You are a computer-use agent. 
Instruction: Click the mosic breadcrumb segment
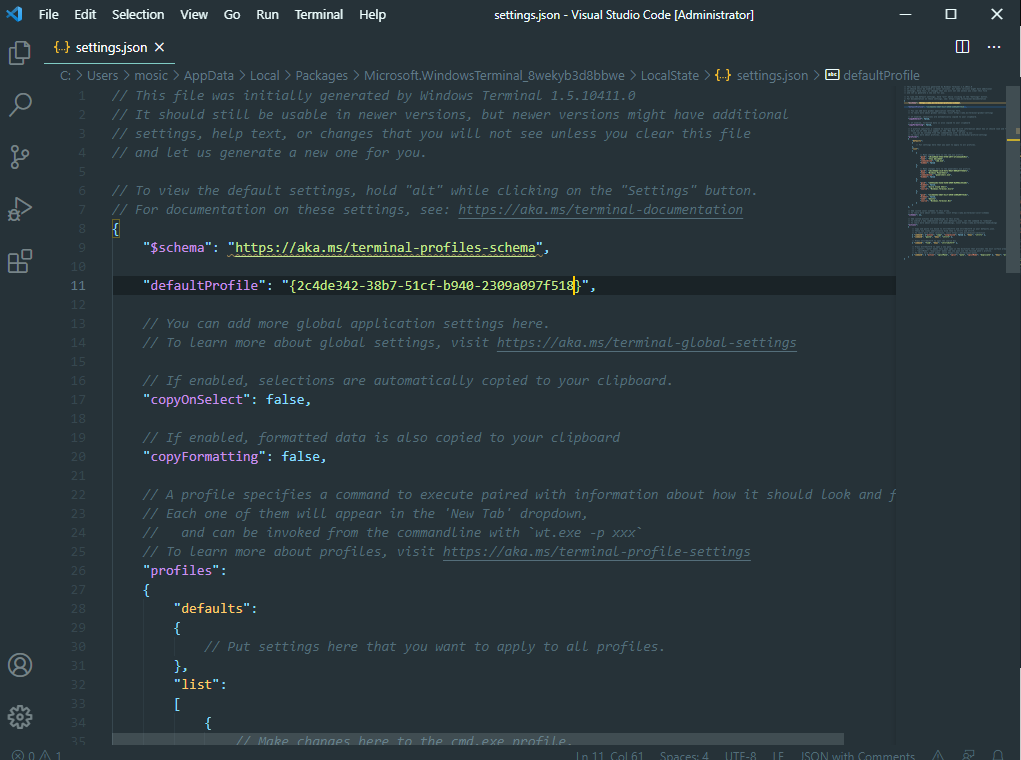[151, 76]
